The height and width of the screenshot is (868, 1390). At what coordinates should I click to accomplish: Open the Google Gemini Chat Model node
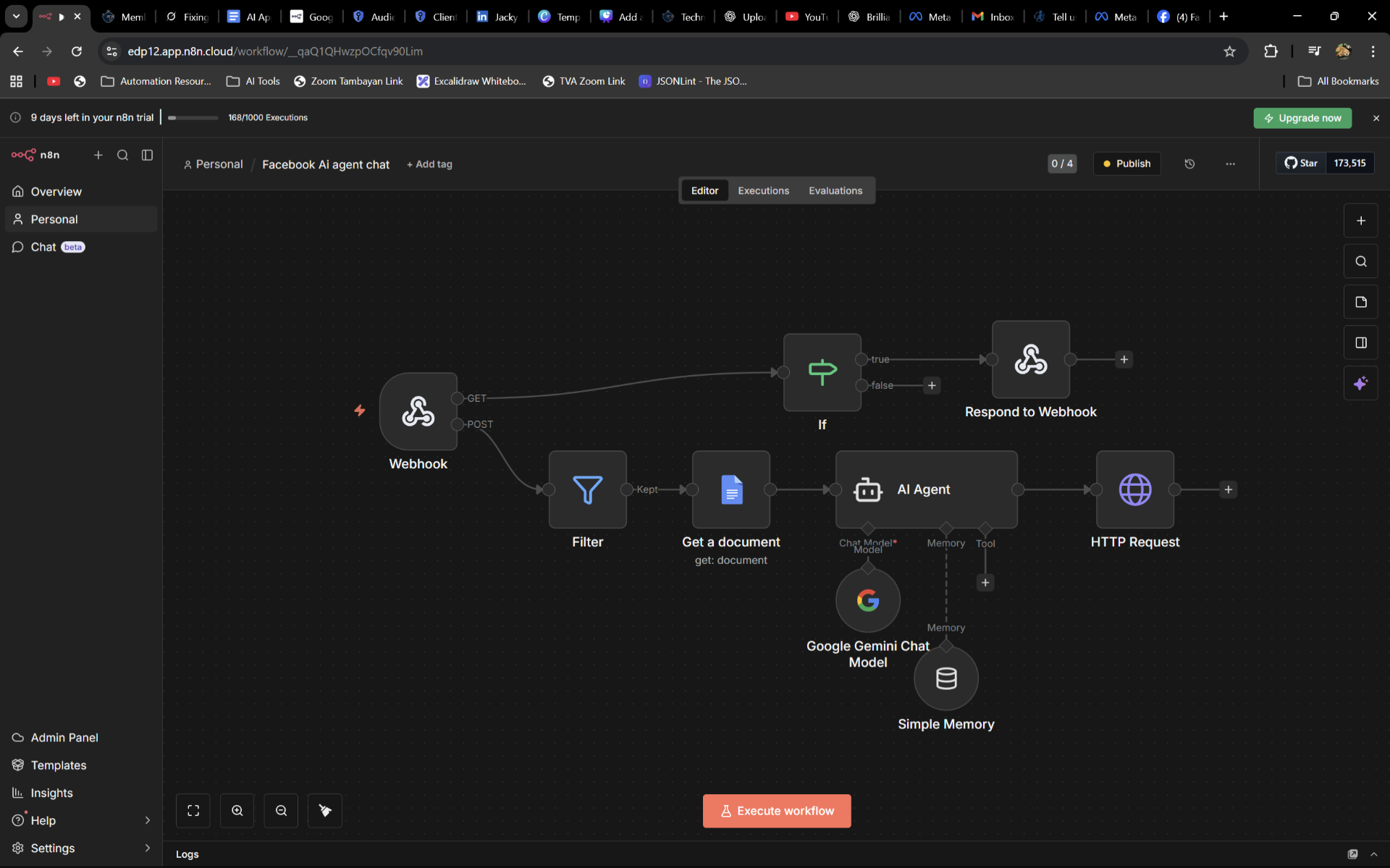tap(868, 600)
